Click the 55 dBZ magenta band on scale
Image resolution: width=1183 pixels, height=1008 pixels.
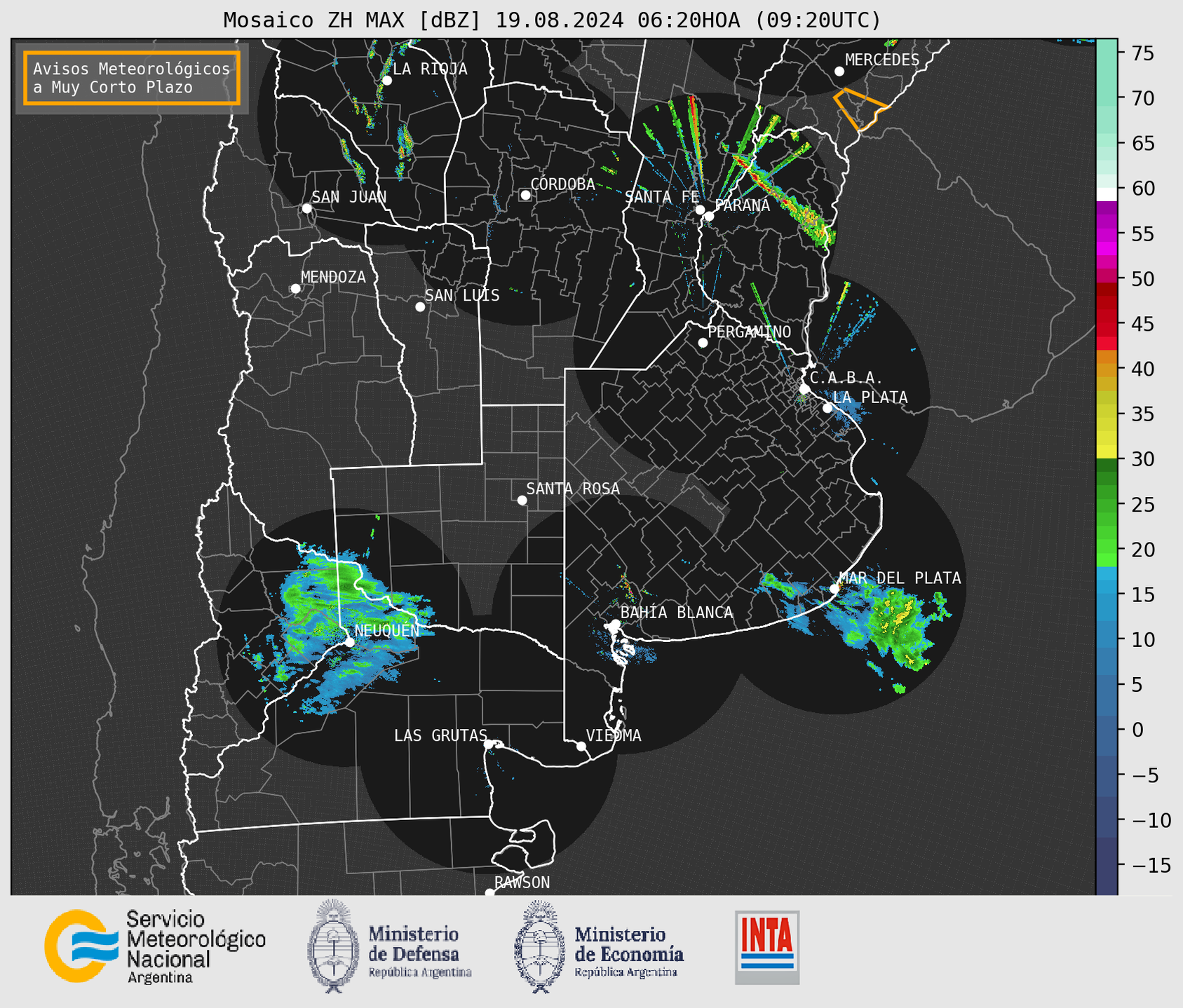click(x=1107, y=234)
